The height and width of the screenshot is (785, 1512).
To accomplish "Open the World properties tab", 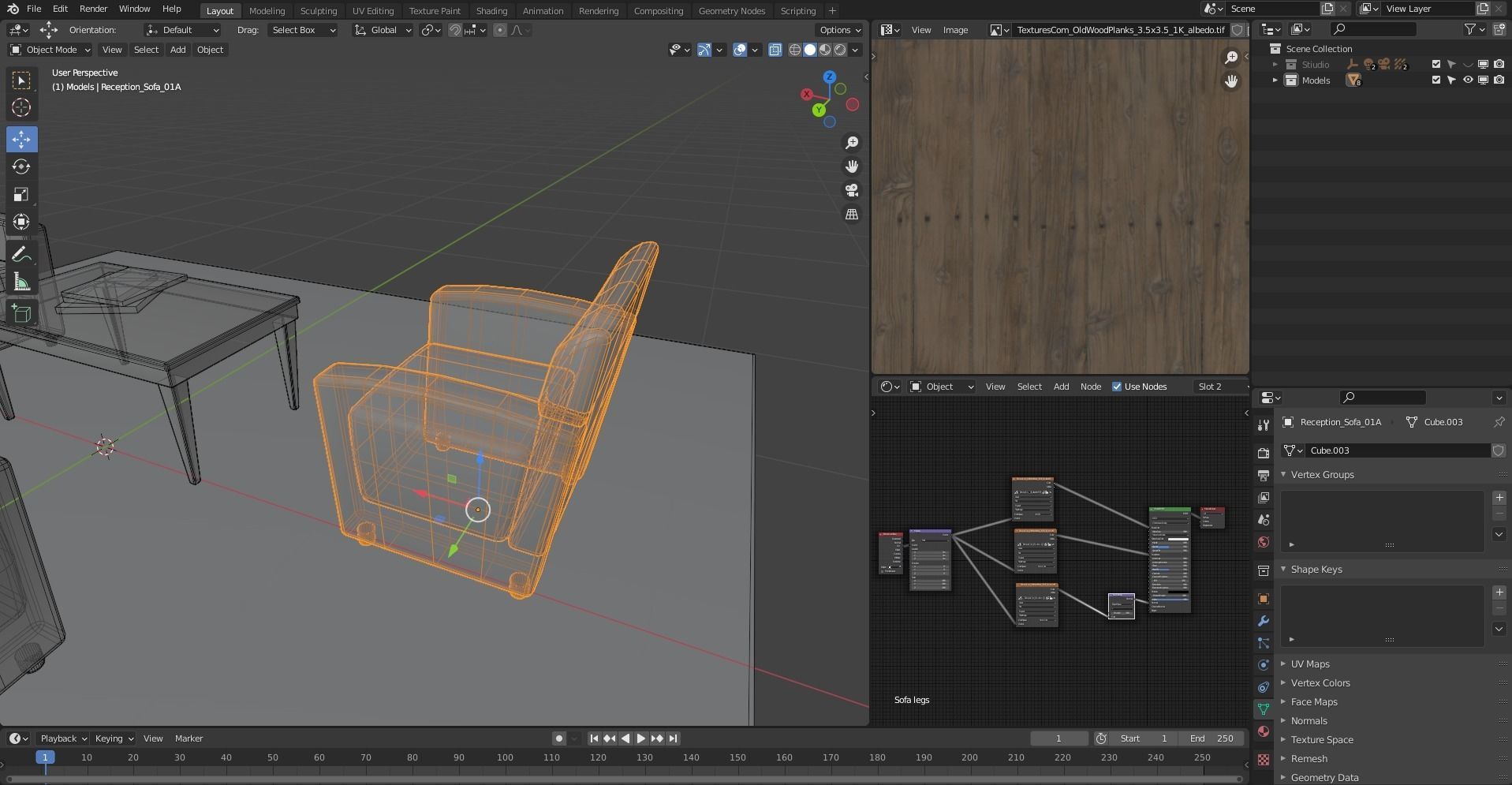I will click(x=1264, y=542).
